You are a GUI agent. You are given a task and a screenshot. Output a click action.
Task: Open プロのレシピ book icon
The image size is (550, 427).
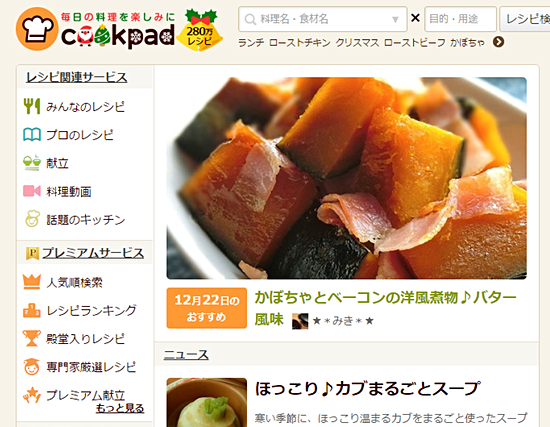(x=32, y=135)
